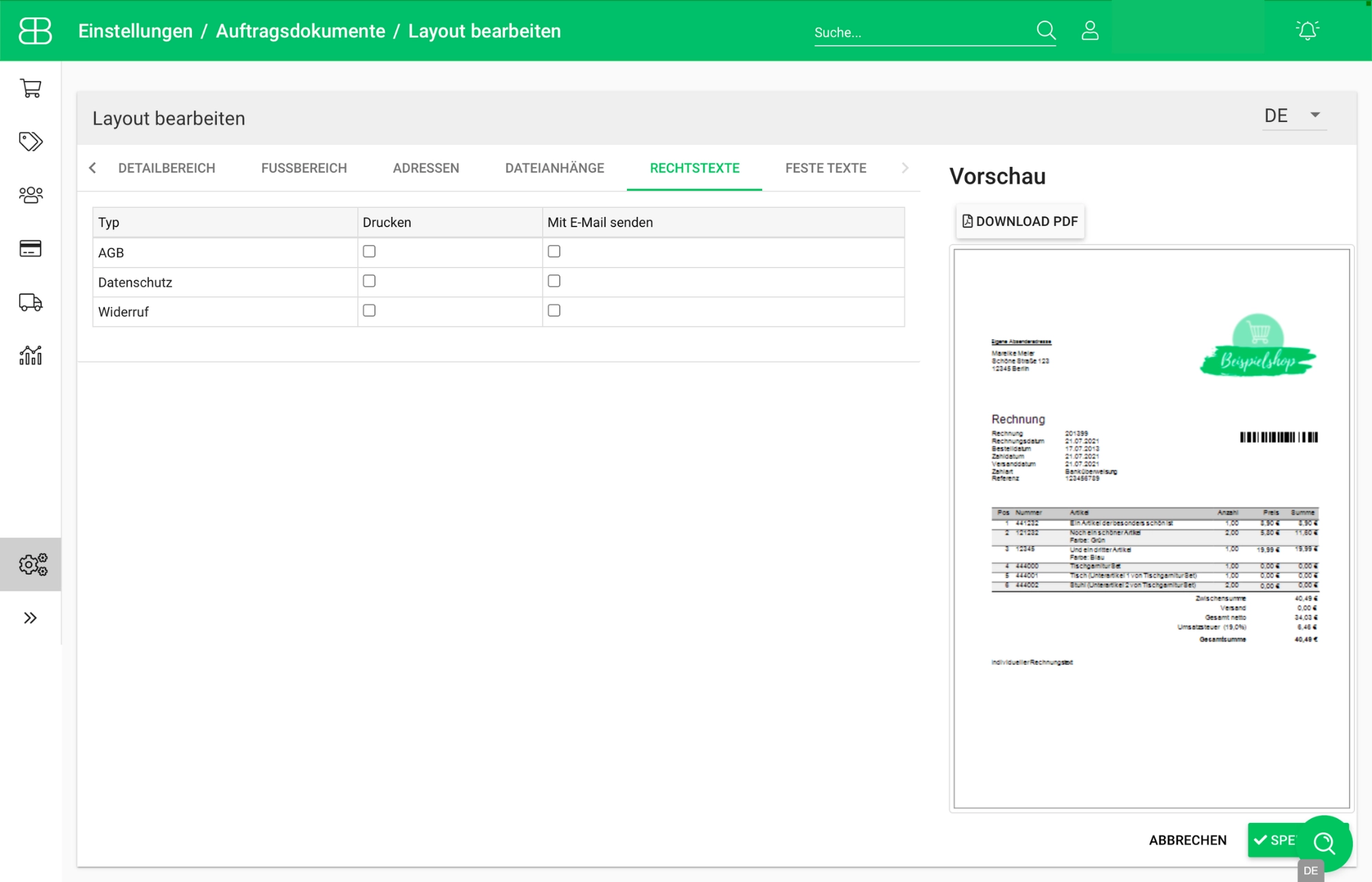Open the DE language dropdown
Viewport: 1372px width, 882px height.
pyautogui.click(x=1294, y=115)
